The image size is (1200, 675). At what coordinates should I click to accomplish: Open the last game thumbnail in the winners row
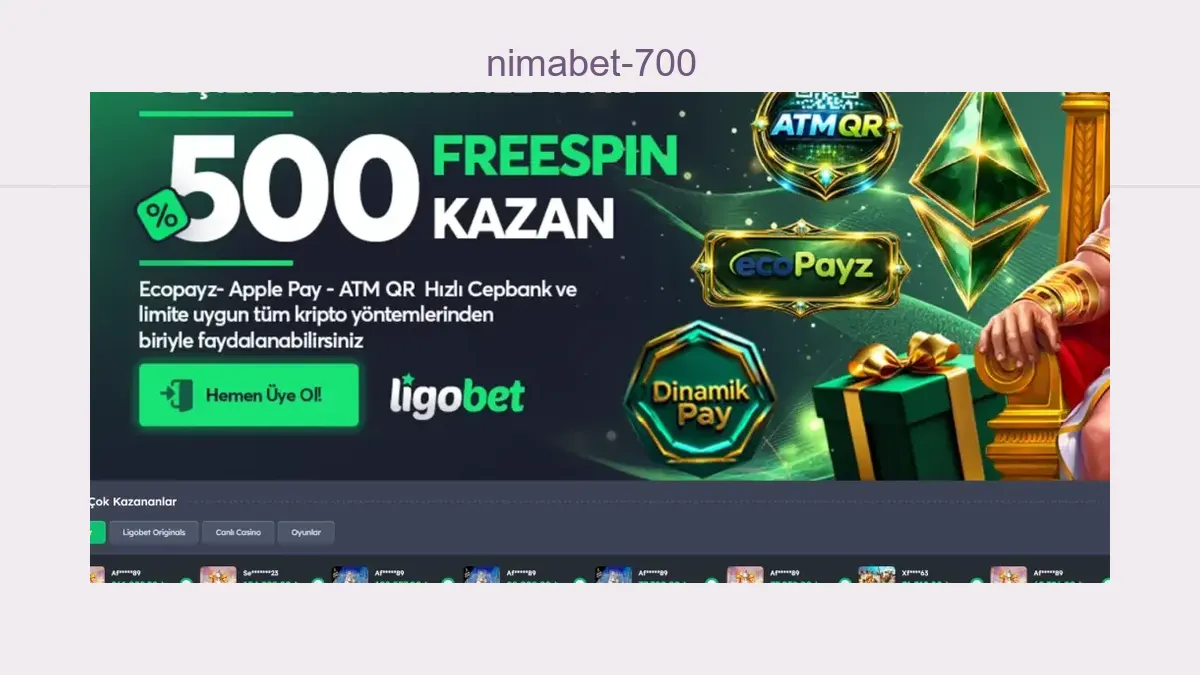pyautogui.click(x=1008, y=575)
